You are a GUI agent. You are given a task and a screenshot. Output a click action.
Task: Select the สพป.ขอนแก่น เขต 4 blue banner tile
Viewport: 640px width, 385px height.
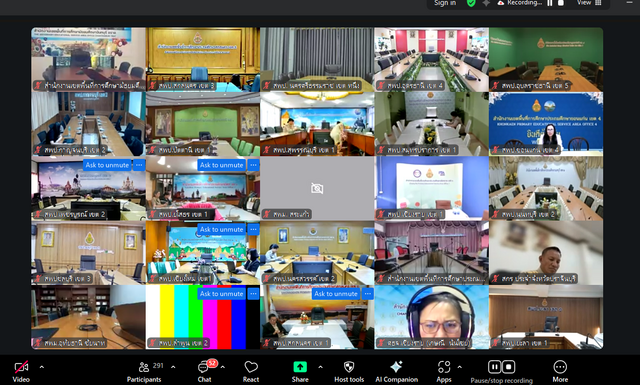(546, 124)
